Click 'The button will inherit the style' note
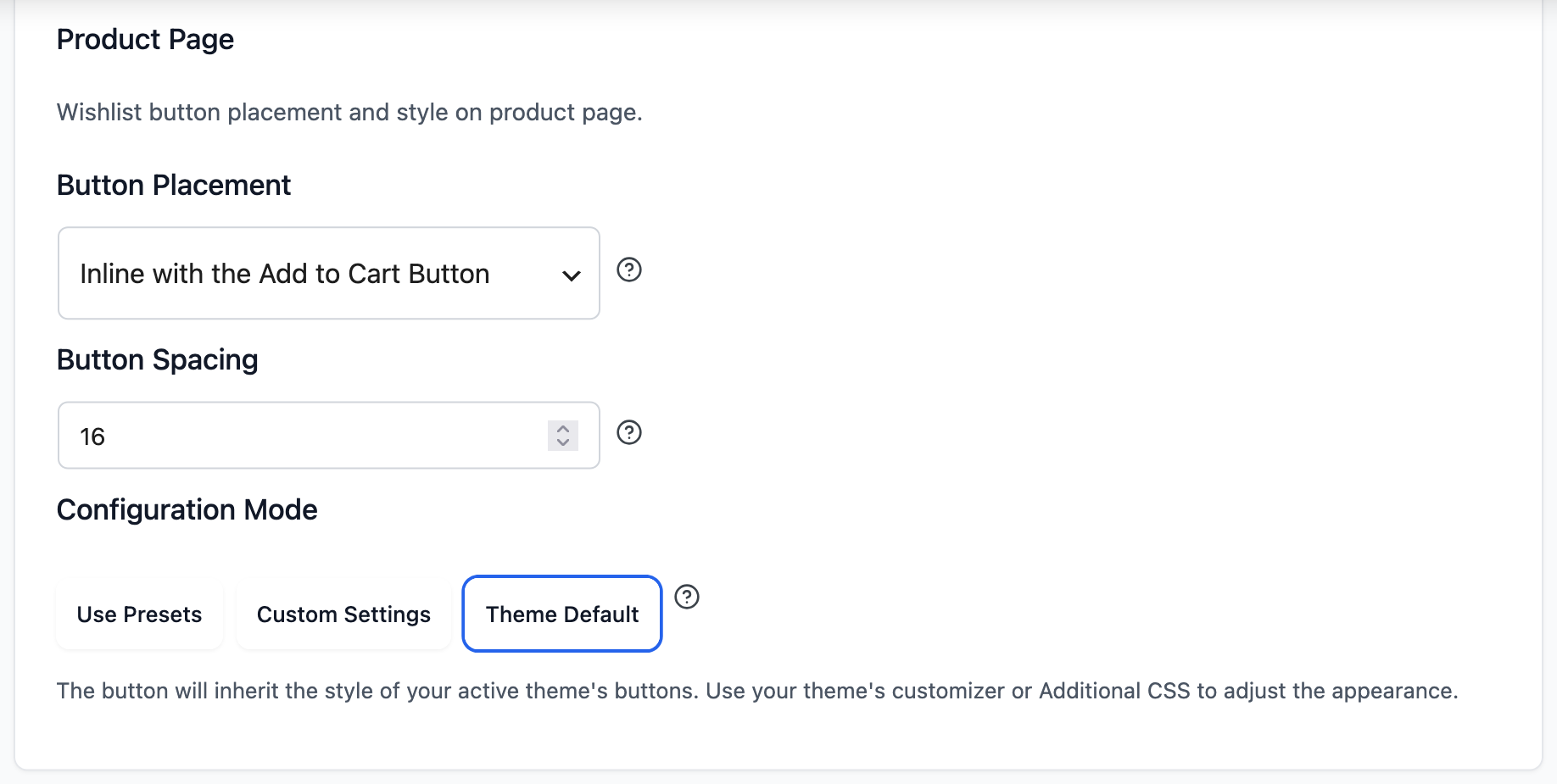Screen dimensions: 1557x784 (x=757, y=691)
